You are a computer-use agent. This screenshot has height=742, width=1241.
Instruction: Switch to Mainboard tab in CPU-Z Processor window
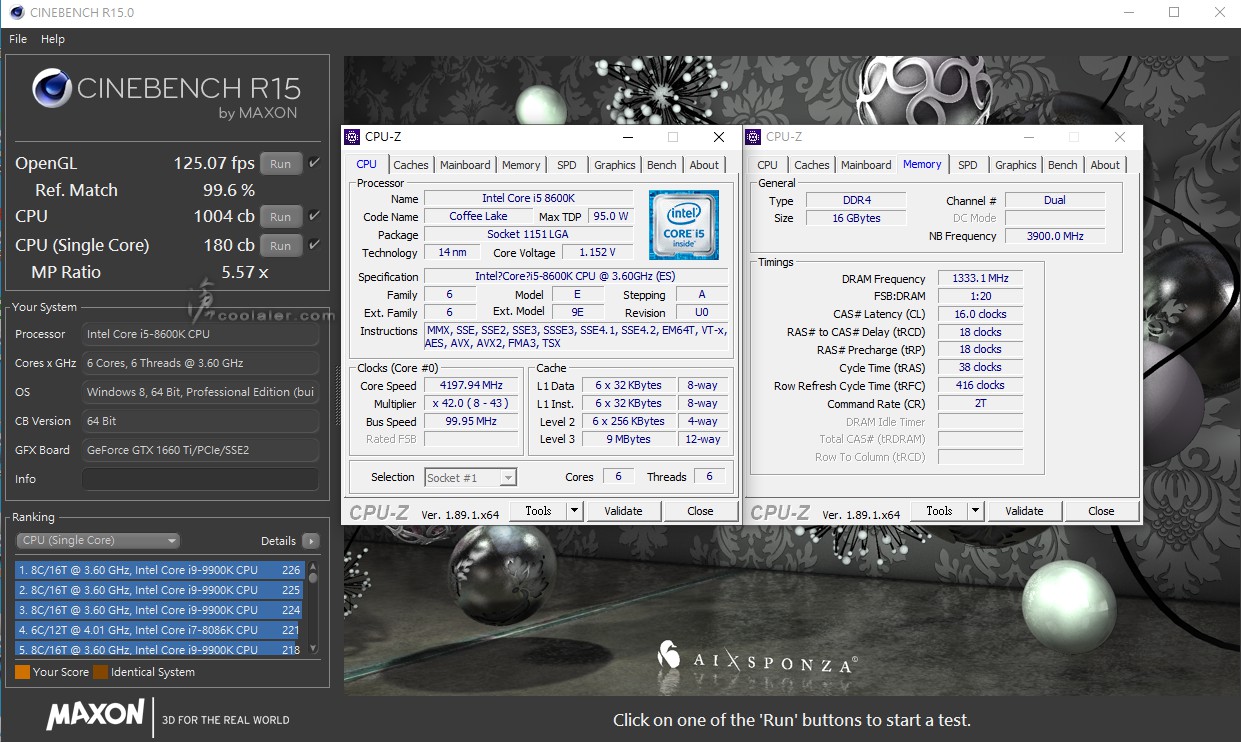pos(465,165)
